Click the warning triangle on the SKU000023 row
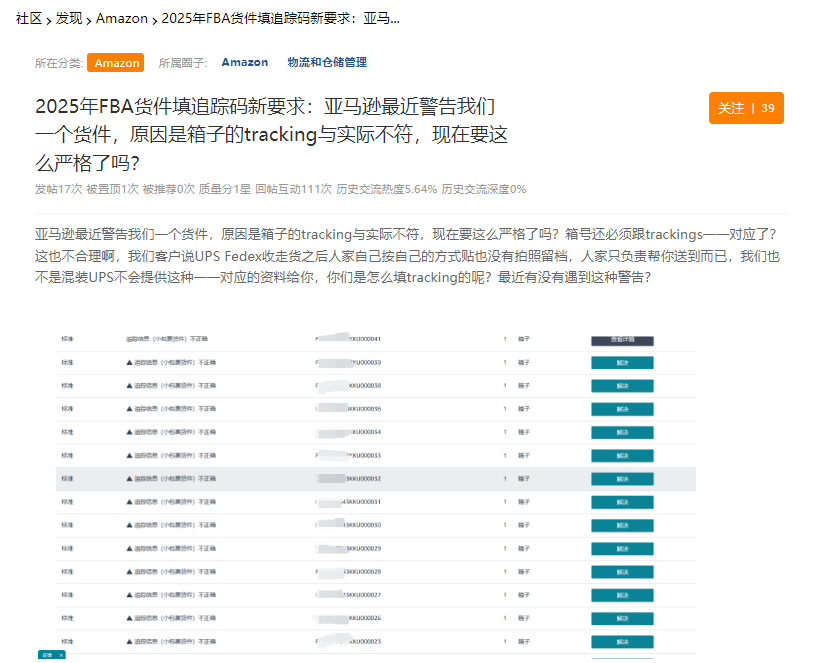This screenshot has height=663, width=815. 128,641
